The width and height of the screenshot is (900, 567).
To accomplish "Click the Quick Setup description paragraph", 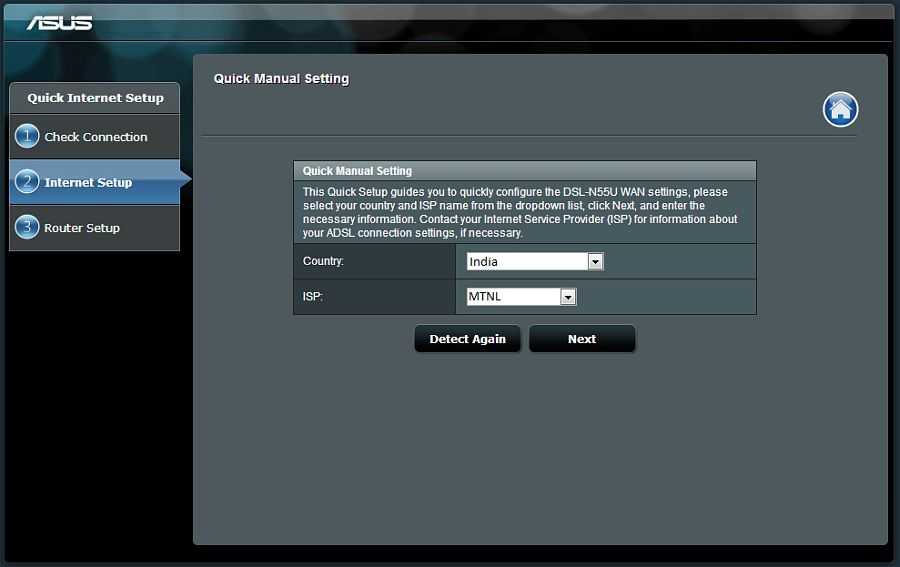I will [520, 212].
